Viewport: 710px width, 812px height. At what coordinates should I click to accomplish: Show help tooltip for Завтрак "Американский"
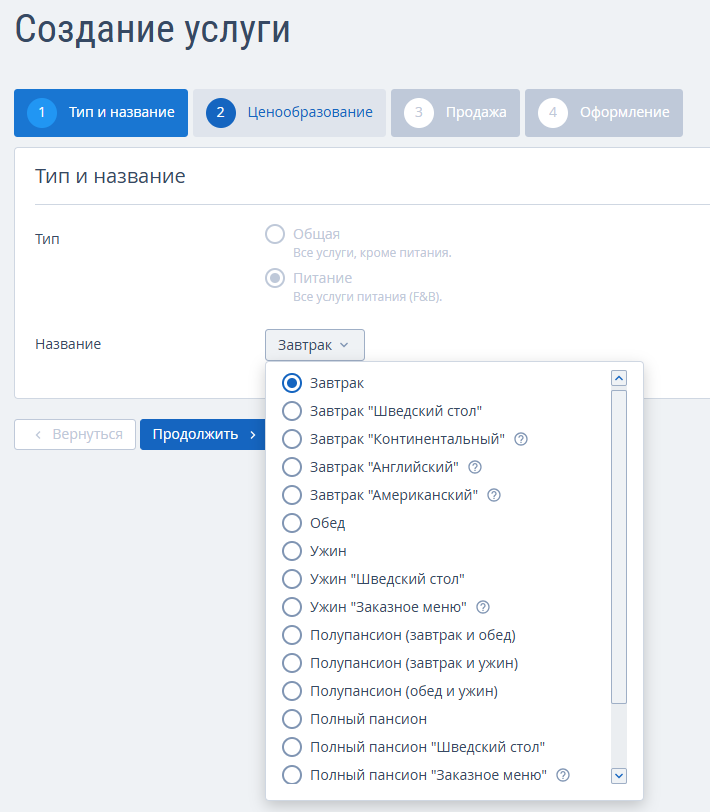point(494,495)
